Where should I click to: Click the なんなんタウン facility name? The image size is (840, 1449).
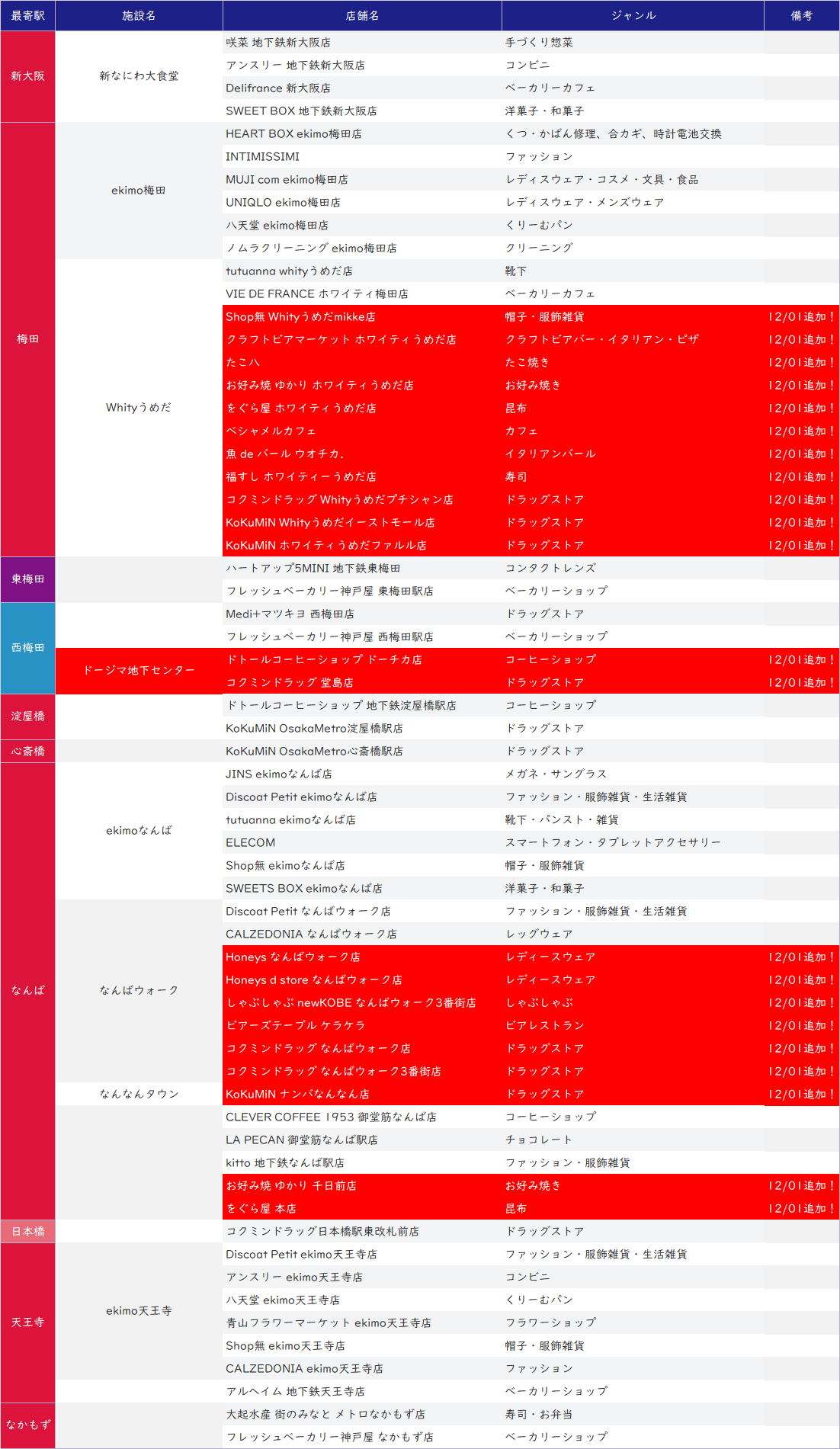tap(139, 1094)
